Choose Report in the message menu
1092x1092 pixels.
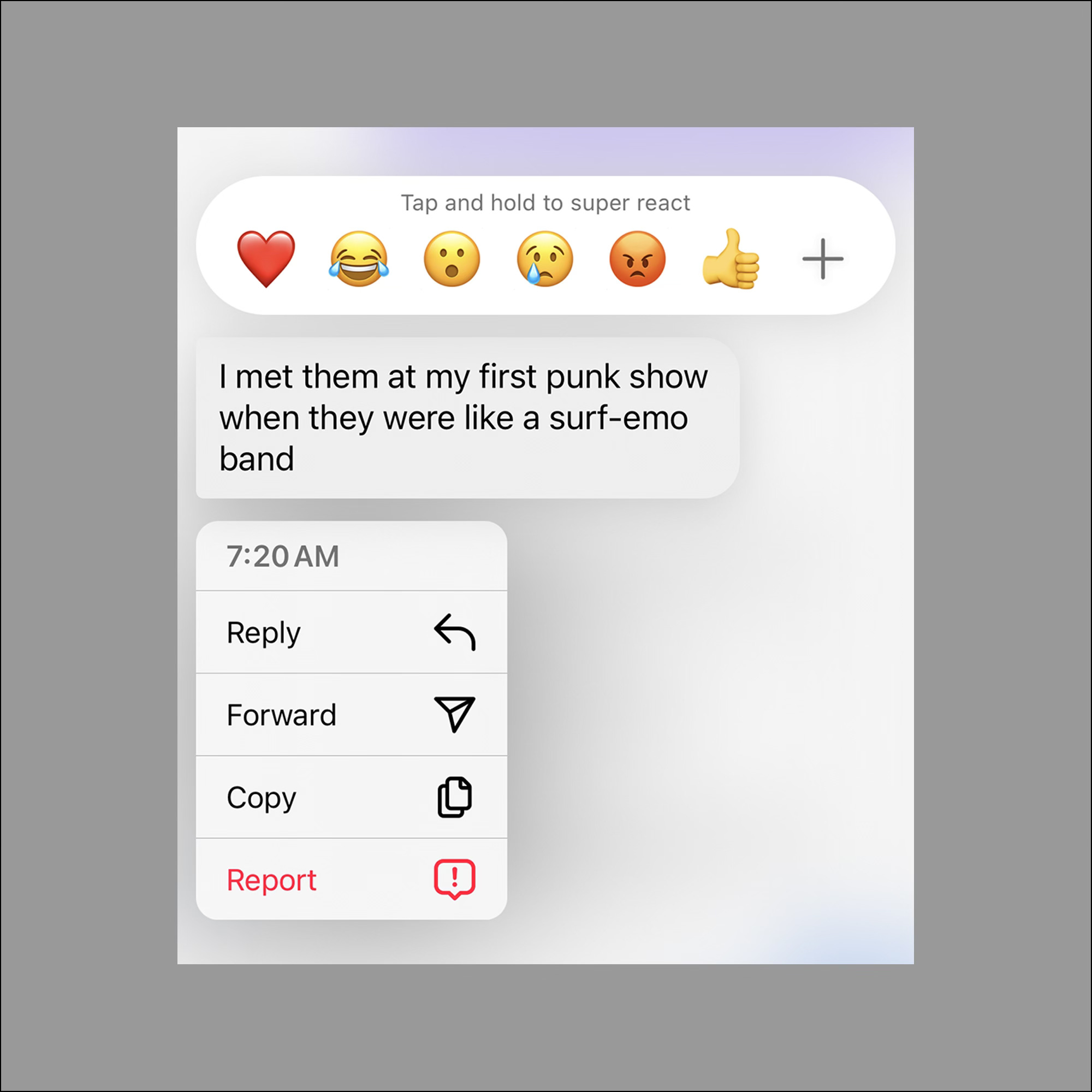351,879
